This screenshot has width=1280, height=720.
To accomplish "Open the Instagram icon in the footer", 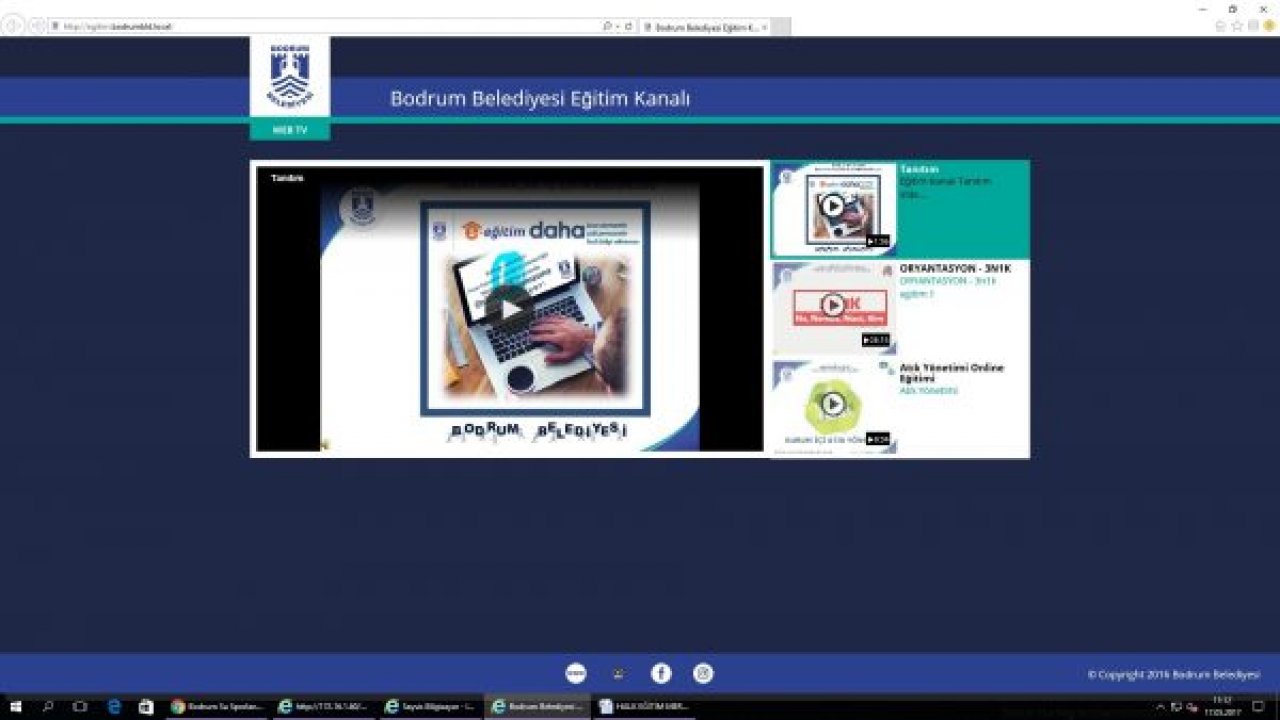I will click(704, 673).
